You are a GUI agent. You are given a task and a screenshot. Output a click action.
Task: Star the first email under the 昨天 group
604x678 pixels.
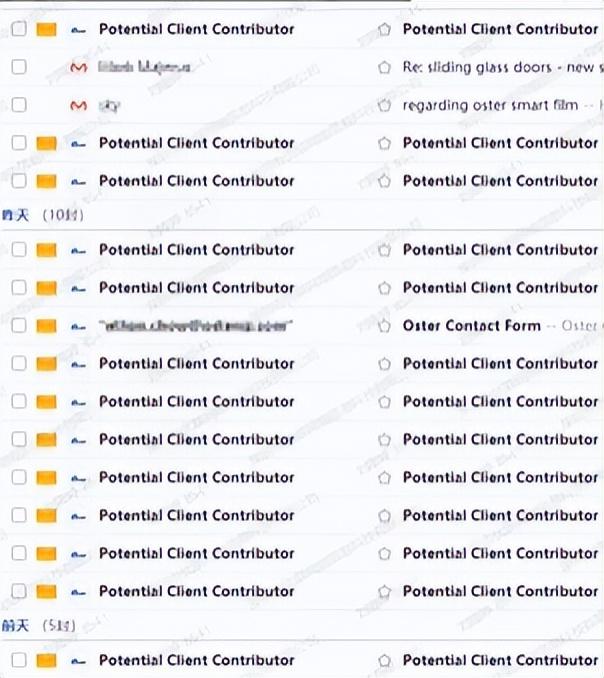click(x=384, y=250)
